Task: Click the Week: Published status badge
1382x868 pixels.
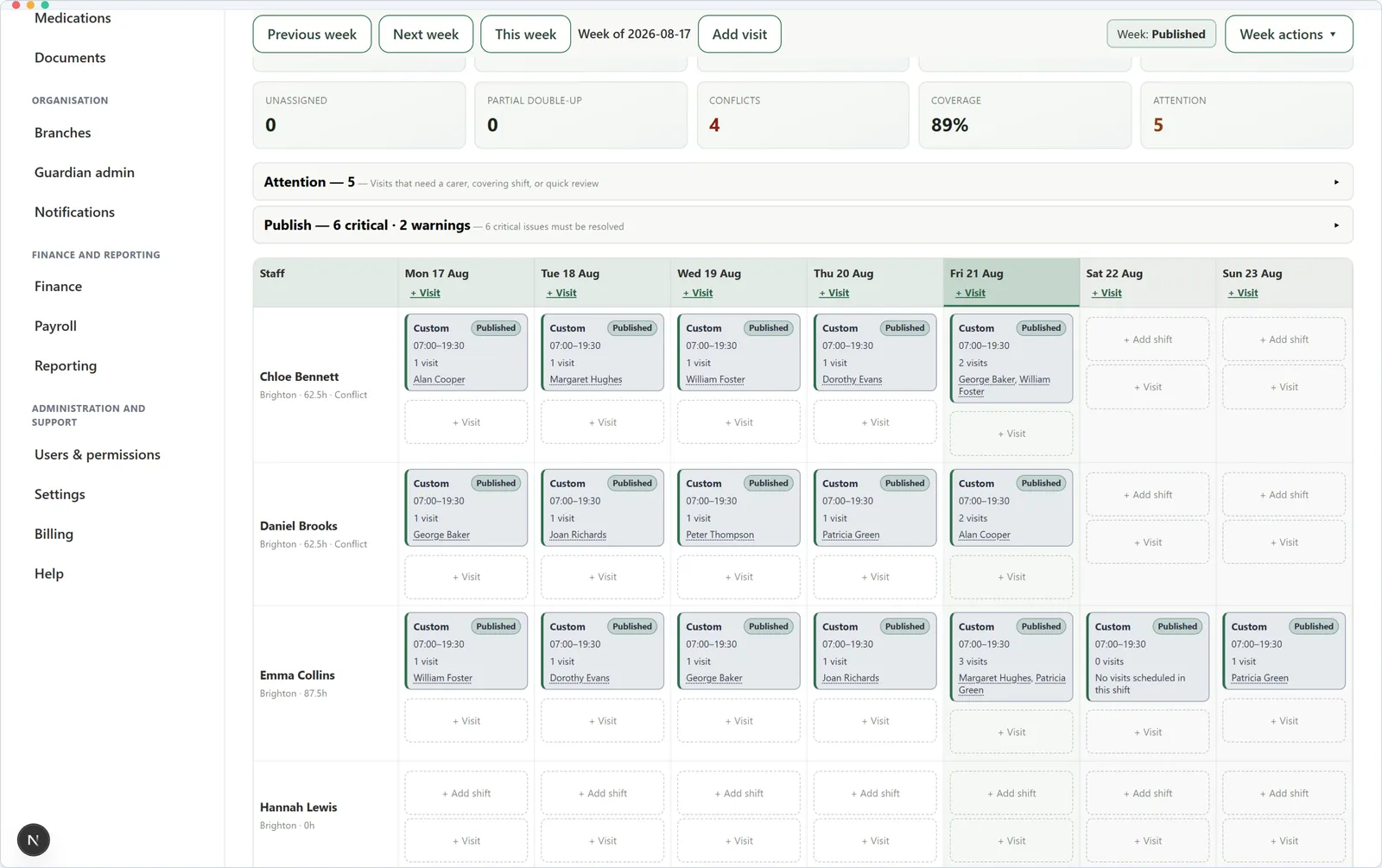Action: [x=1161, y=35]
